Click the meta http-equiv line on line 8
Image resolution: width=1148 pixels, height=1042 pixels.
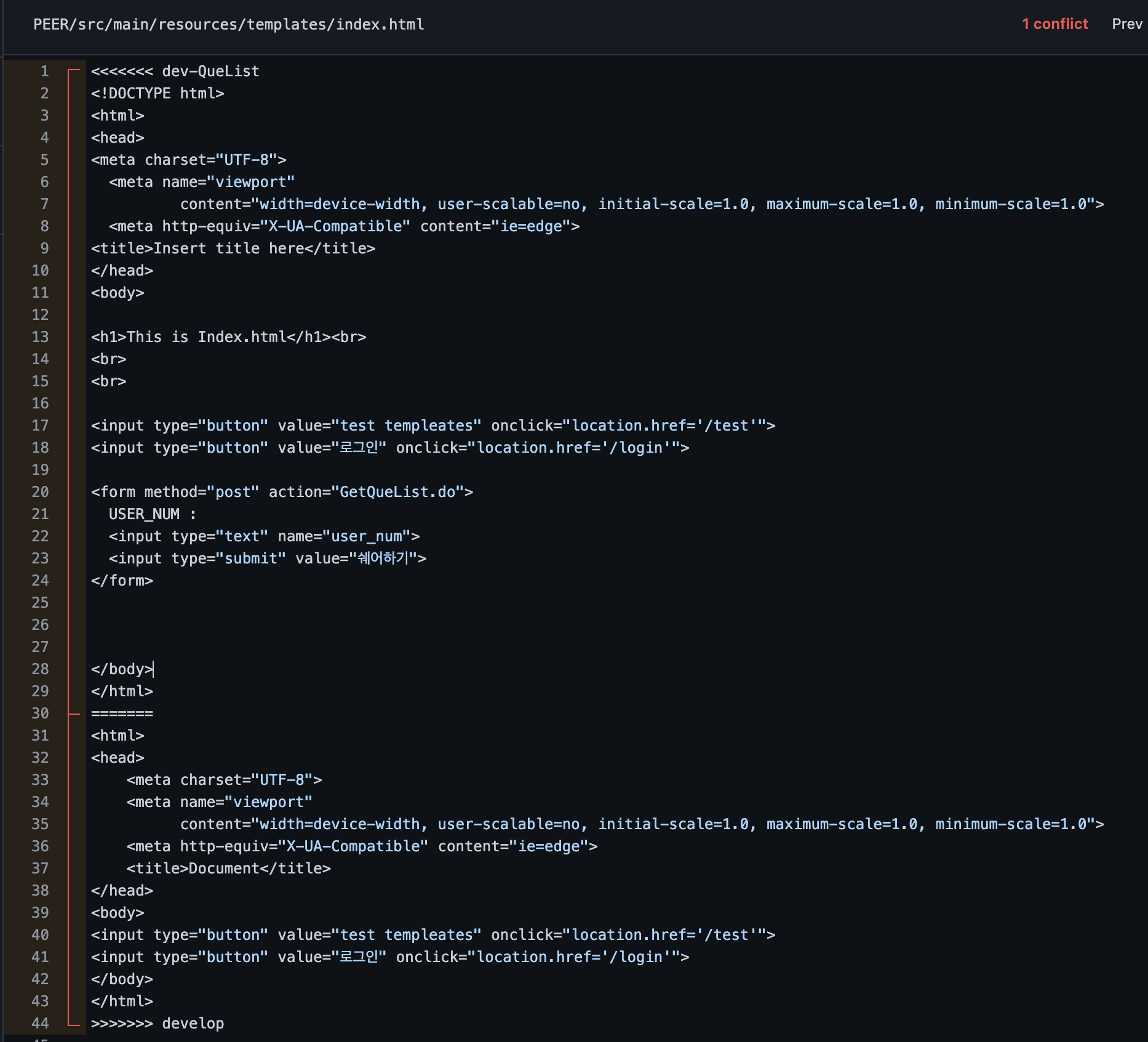[x=345, y=226]
